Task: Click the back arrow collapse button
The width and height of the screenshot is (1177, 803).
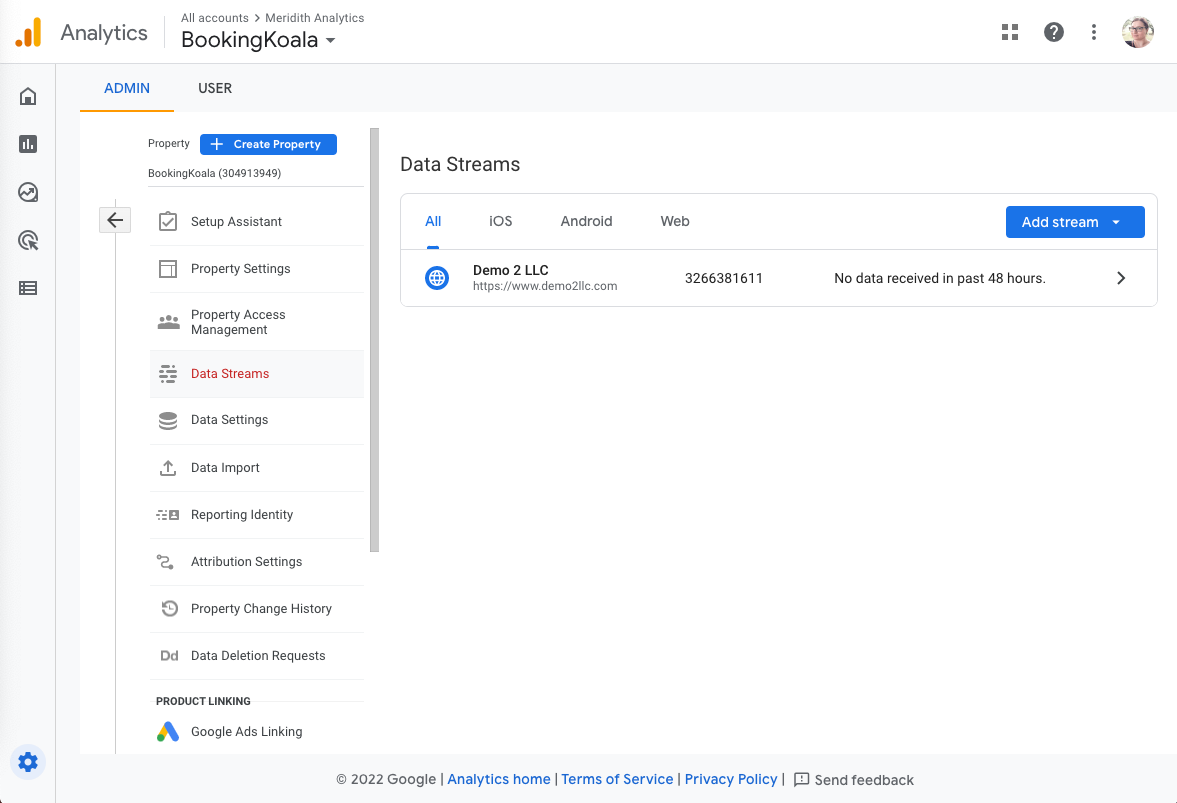Action: pos(115,220)
